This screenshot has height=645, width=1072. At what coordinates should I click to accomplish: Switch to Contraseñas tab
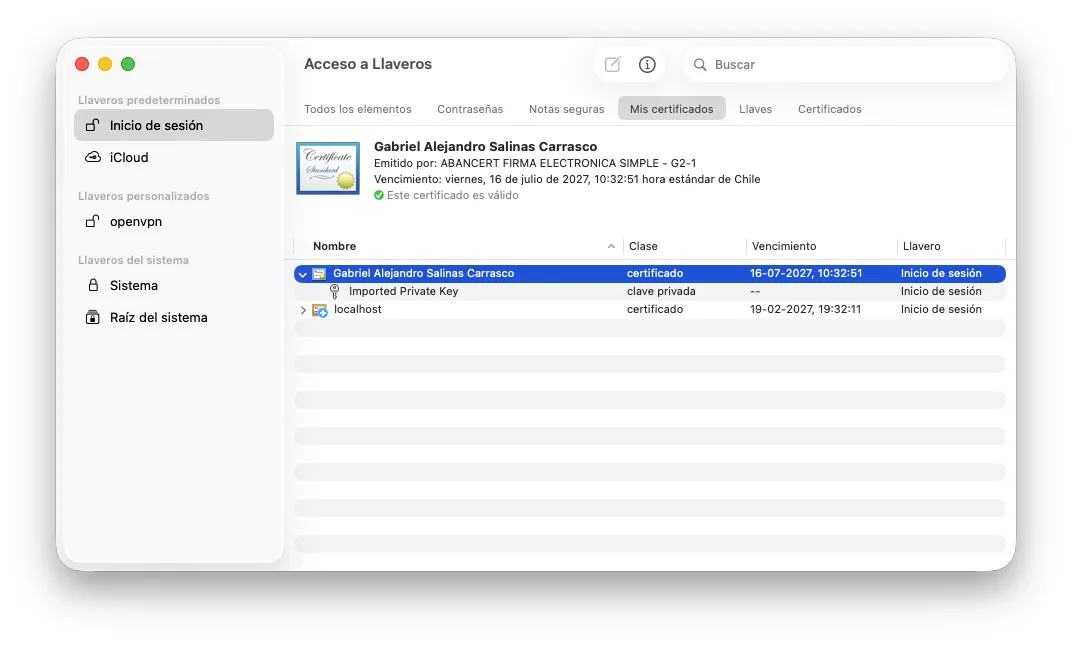click(x=470, y=109)
